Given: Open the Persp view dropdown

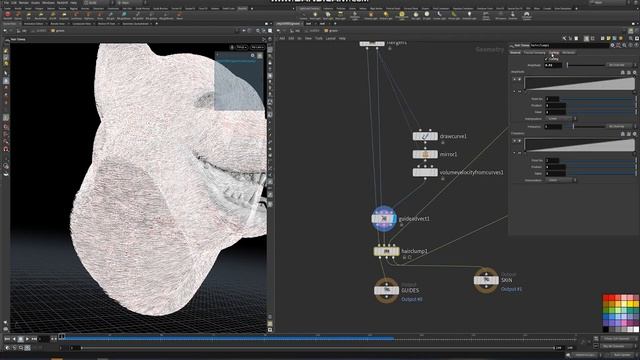Looking at the screenshot, I should click(241, 47).
